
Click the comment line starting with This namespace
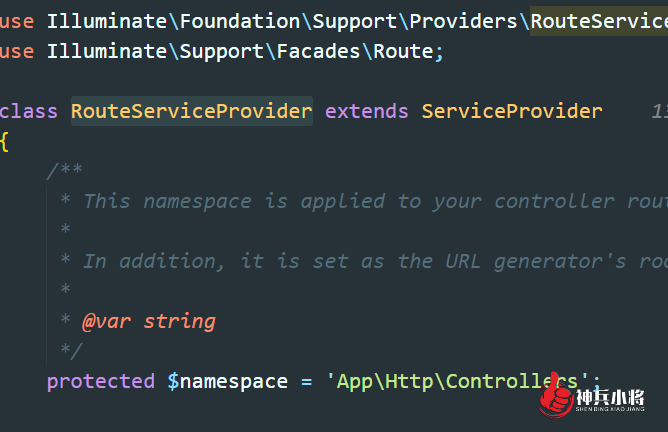click(x=364, y=201)
